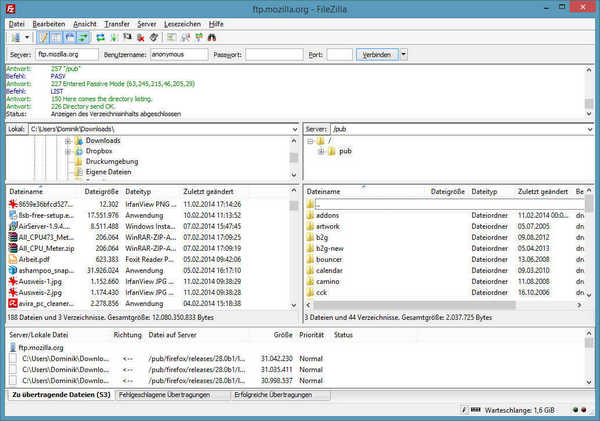Open the Verbinden quickconnect history dropdown arrow
The height and width of the screenshot is (421, 600).
click(x=404, y=54)
